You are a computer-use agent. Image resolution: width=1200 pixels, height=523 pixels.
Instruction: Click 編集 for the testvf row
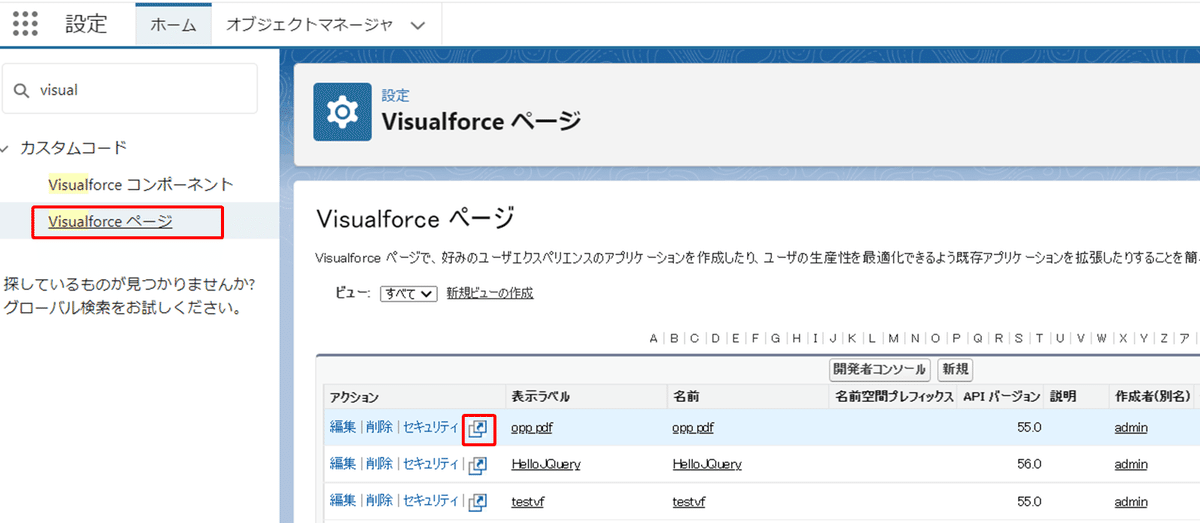pyautogui.click(x=343, y=500)
